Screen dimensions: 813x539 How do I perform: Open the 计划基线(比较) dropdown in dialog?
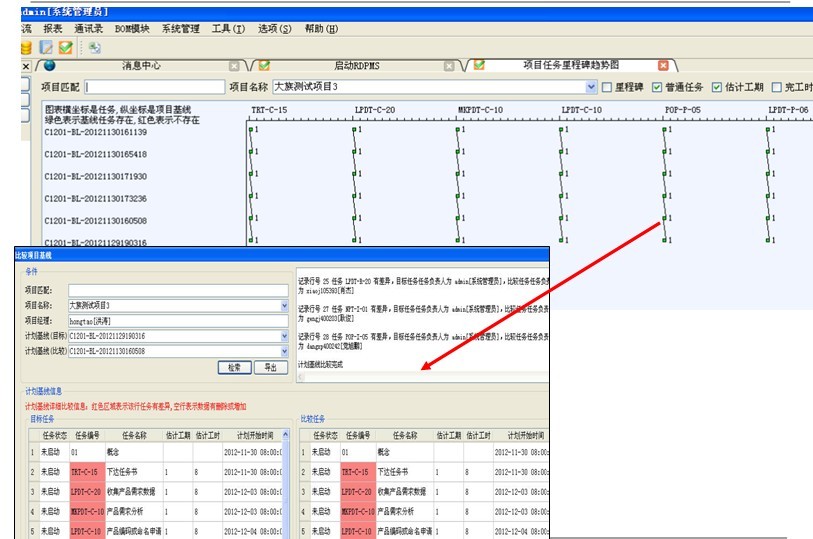pos(284,352)
